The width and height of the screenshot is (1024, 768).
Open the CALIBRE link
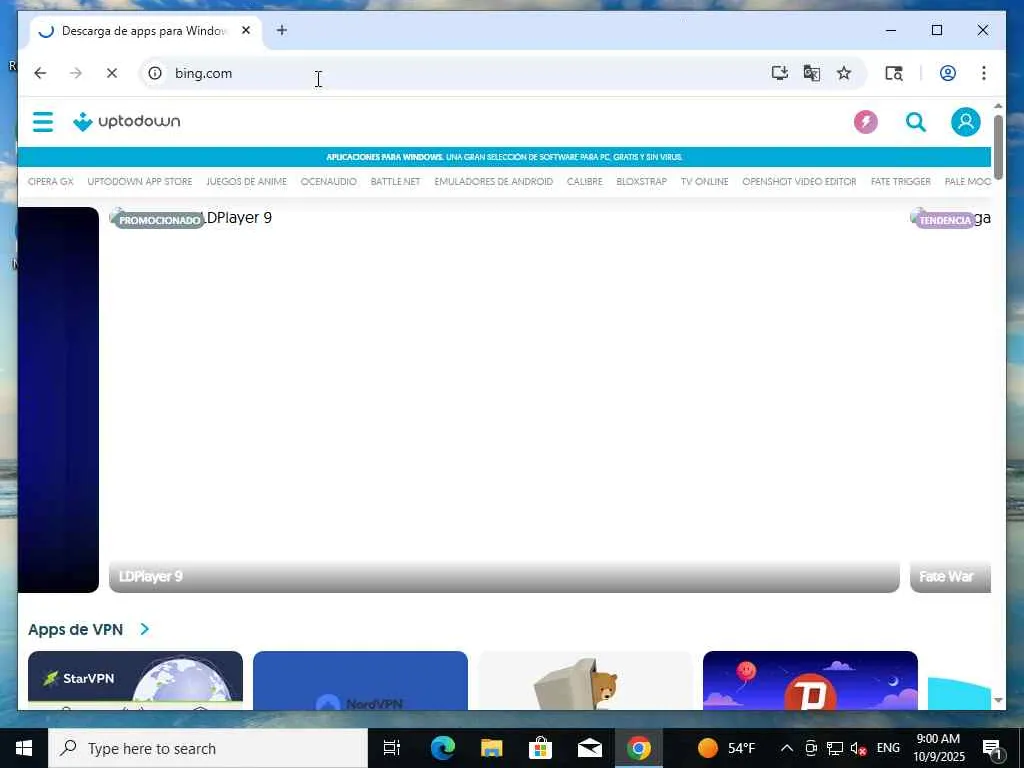point(584,182)
